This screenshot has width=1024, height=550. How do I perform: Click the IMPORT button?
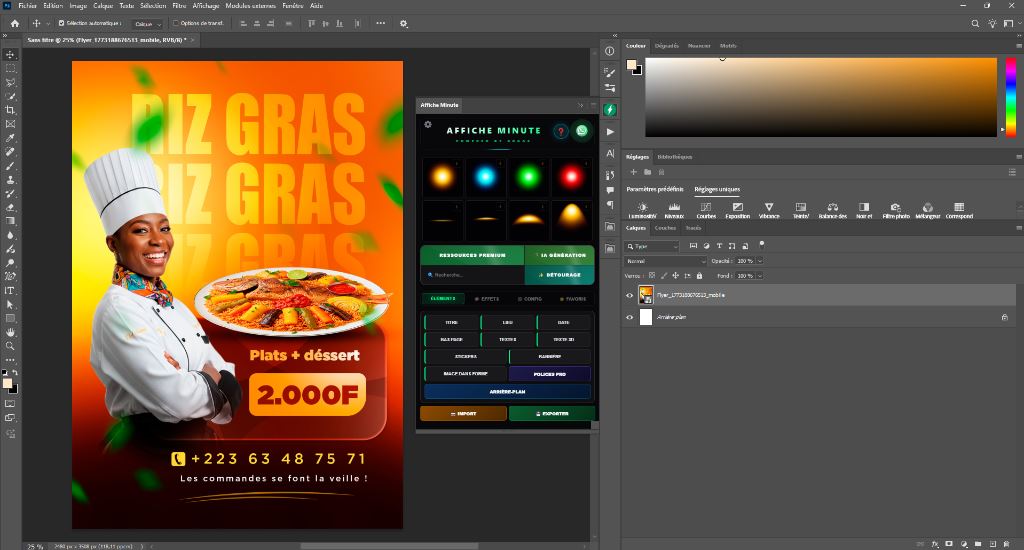(x=463, y=413)
